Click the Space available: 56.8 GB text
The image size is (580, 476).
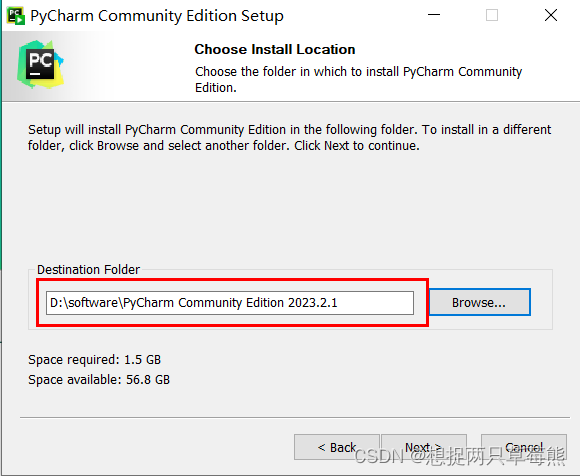[x=99, y=379]
